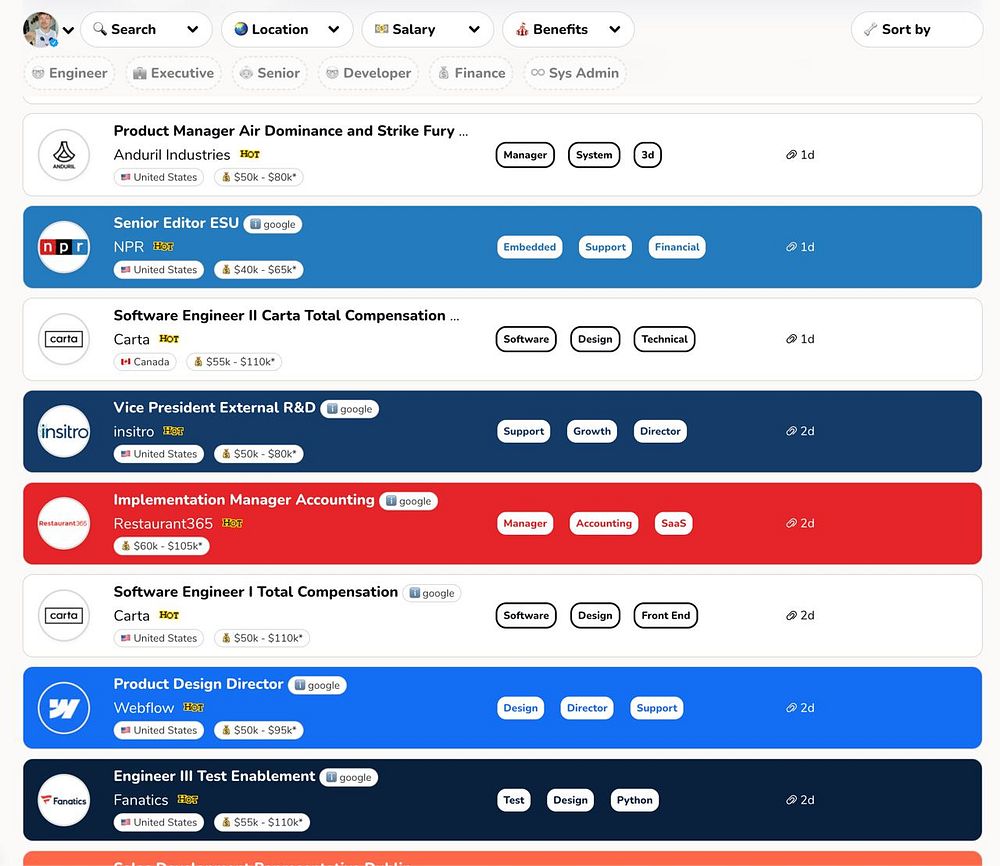Select the Developer quick filter
Viewport: 1000px width, 866px height.
pyautogui.click(x=369, y=73)
